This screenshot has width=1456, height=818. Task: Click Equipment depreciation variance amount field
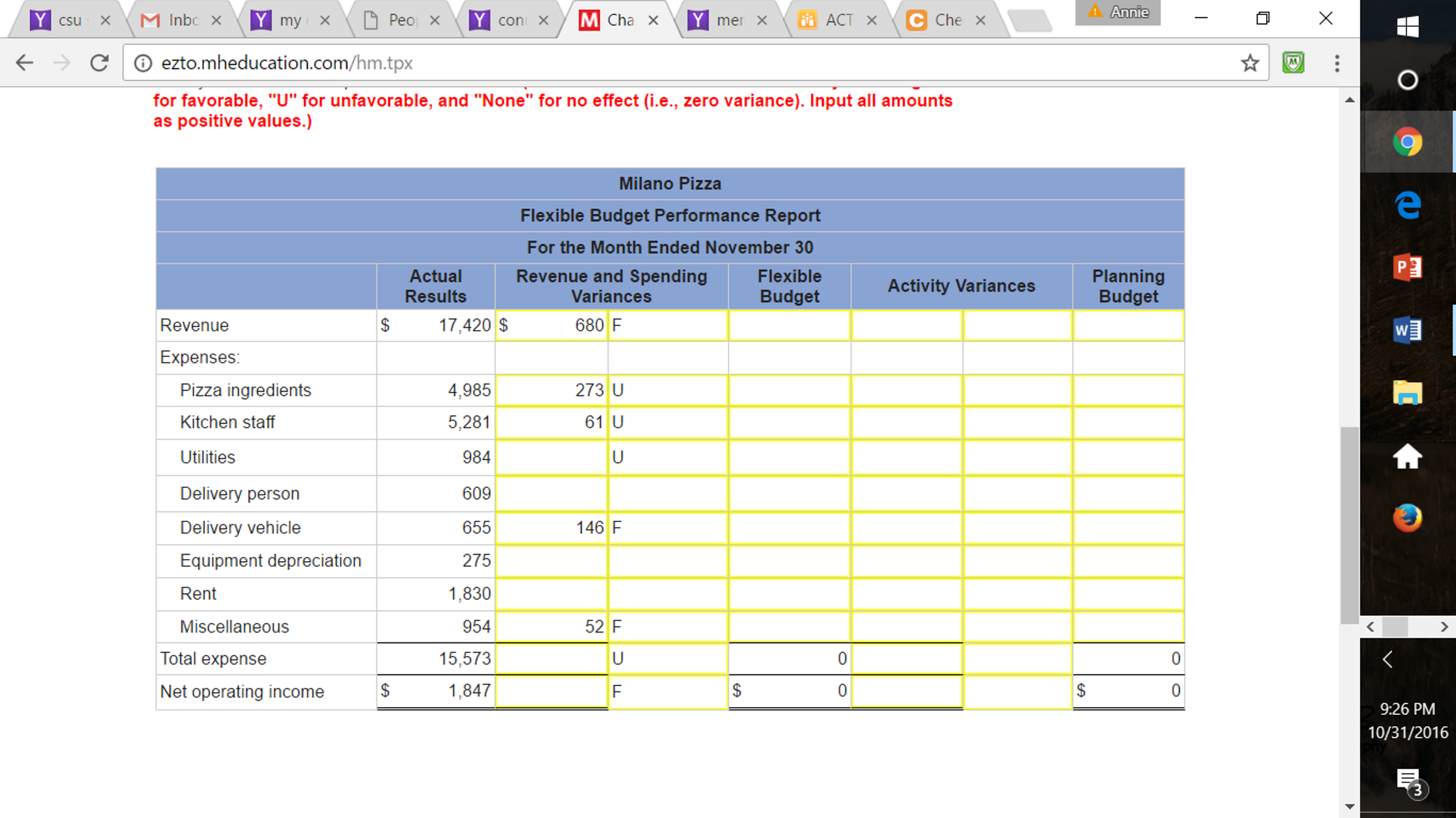tap(552, 561)
